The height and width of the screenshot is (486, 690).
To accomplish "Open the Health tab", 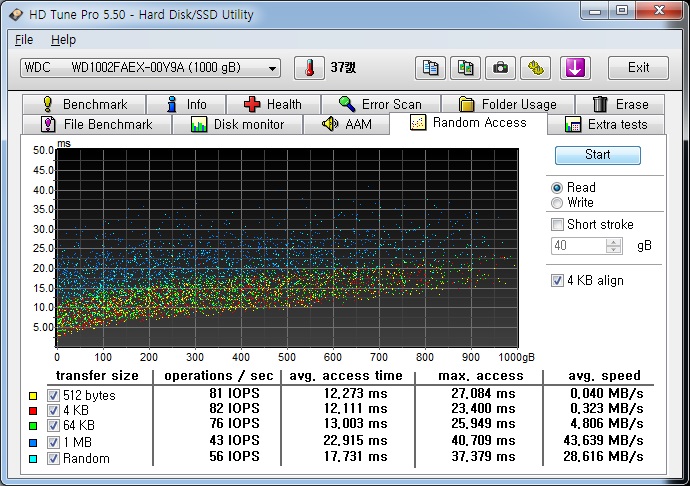I will coord(273,104).
